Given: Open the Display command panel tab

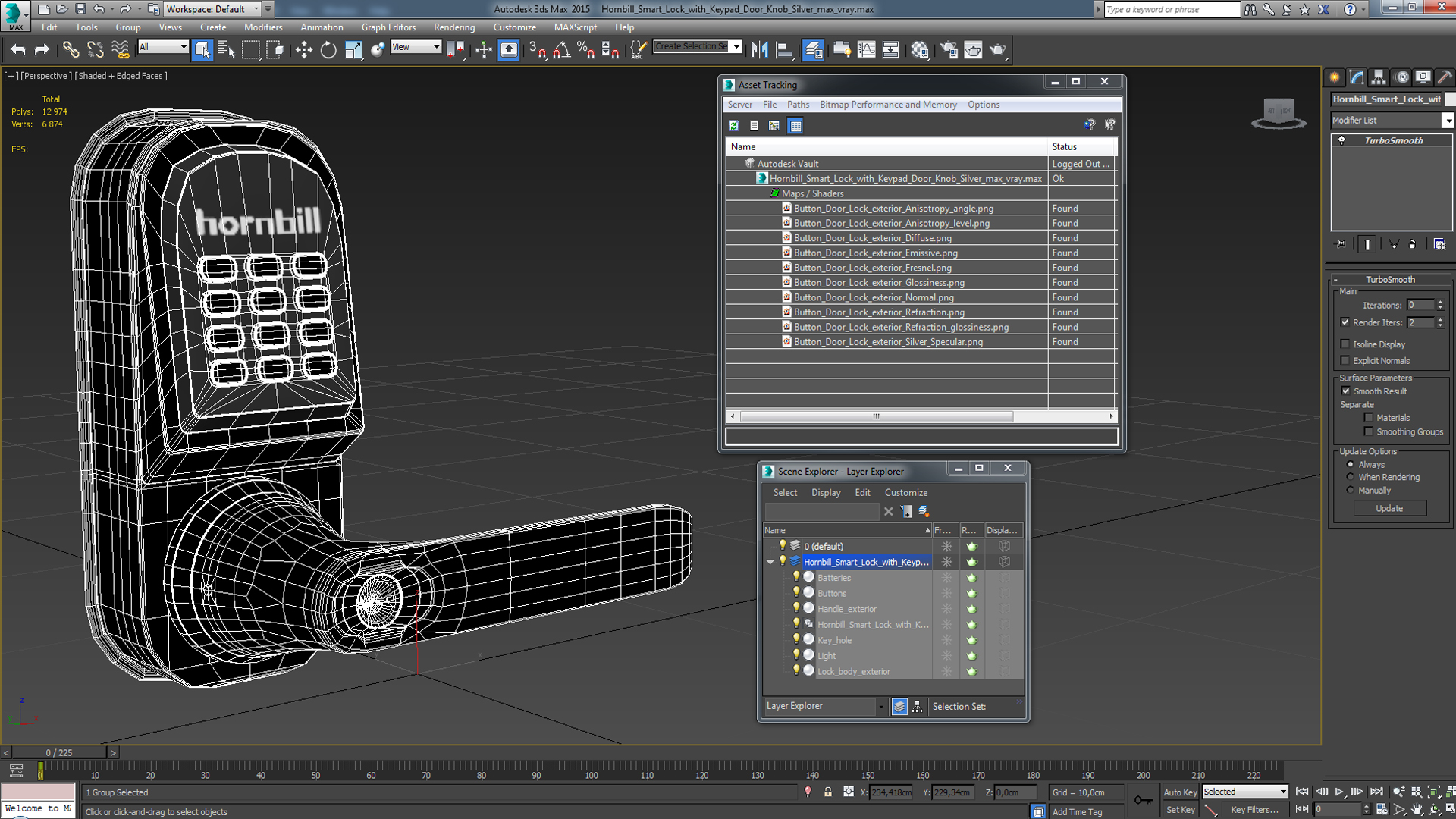Looking at the screenshot, I should pos(1423,77).
